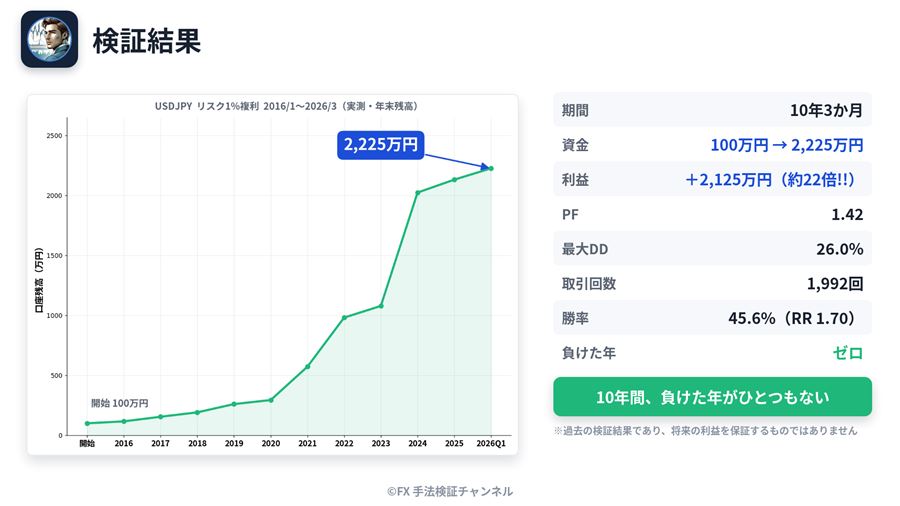
Task: Click the 2026Q1 data point on the line
Action: coord(491,168)
